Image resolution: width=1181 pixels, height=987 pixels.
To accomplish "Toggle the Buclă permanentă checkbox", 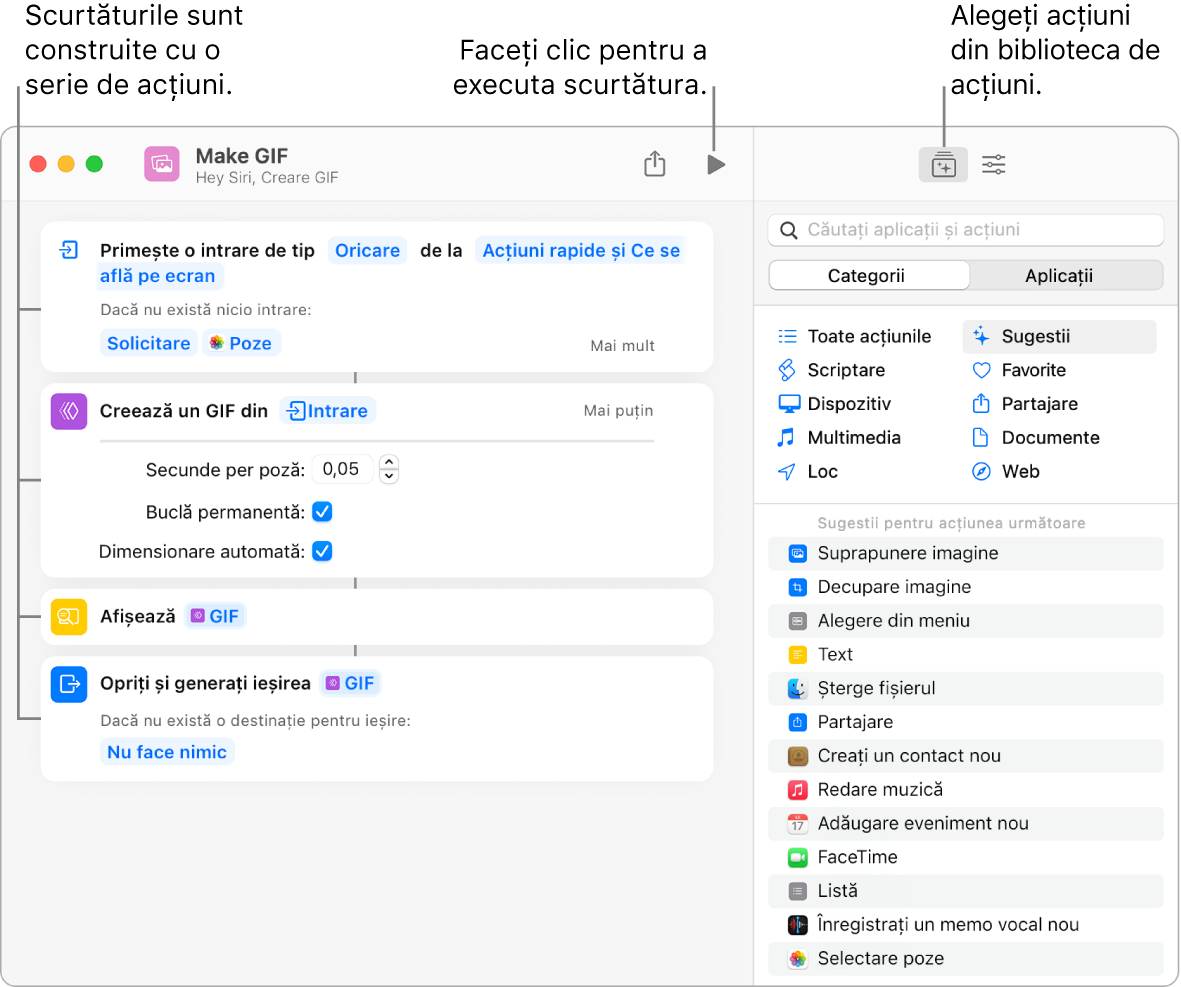I will 322,512.
